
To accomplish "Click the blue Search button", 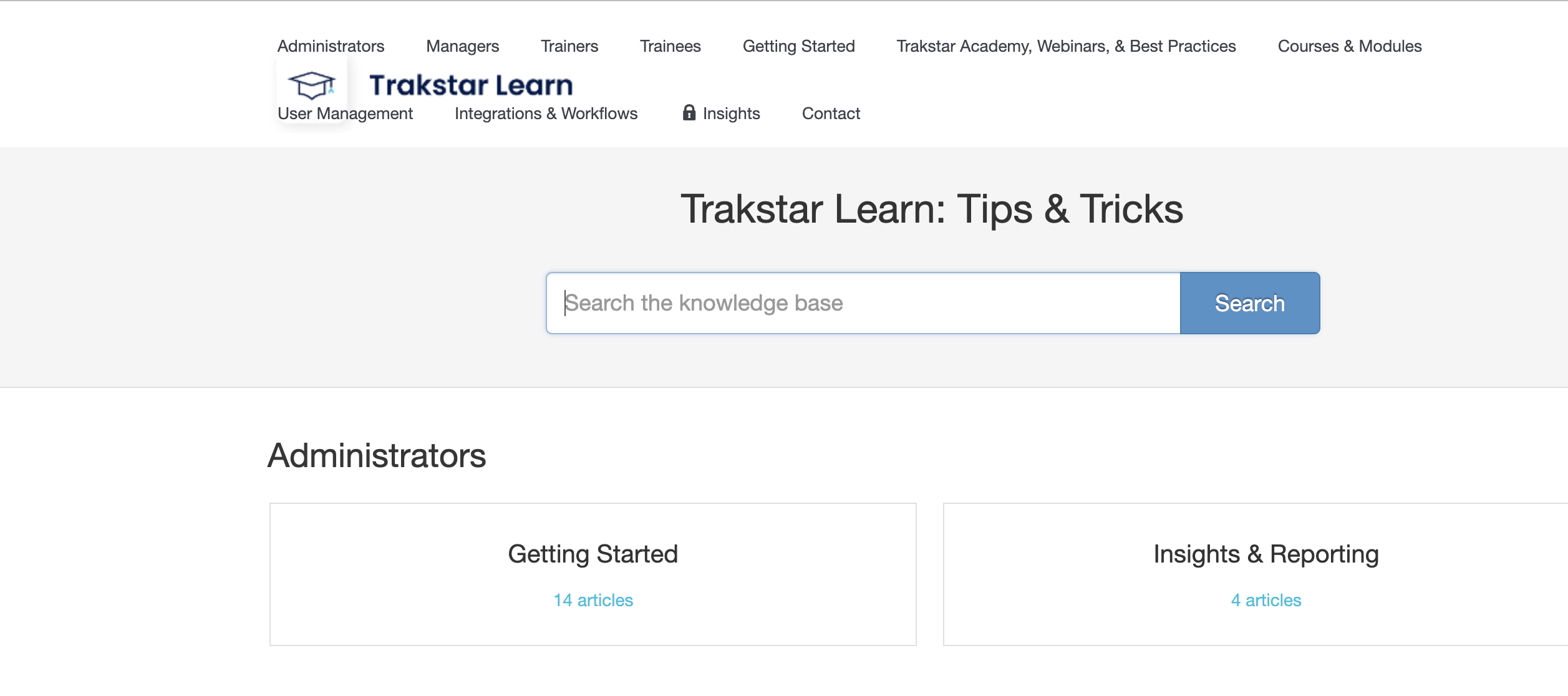I will [1250, 303].
